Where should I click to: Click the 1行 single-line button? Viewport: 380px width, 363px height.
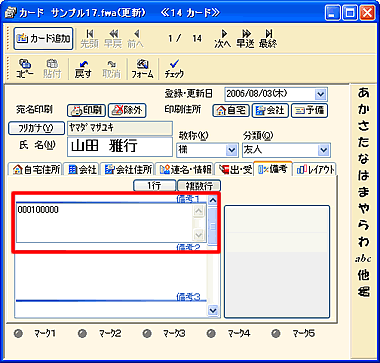click(154, 186)
